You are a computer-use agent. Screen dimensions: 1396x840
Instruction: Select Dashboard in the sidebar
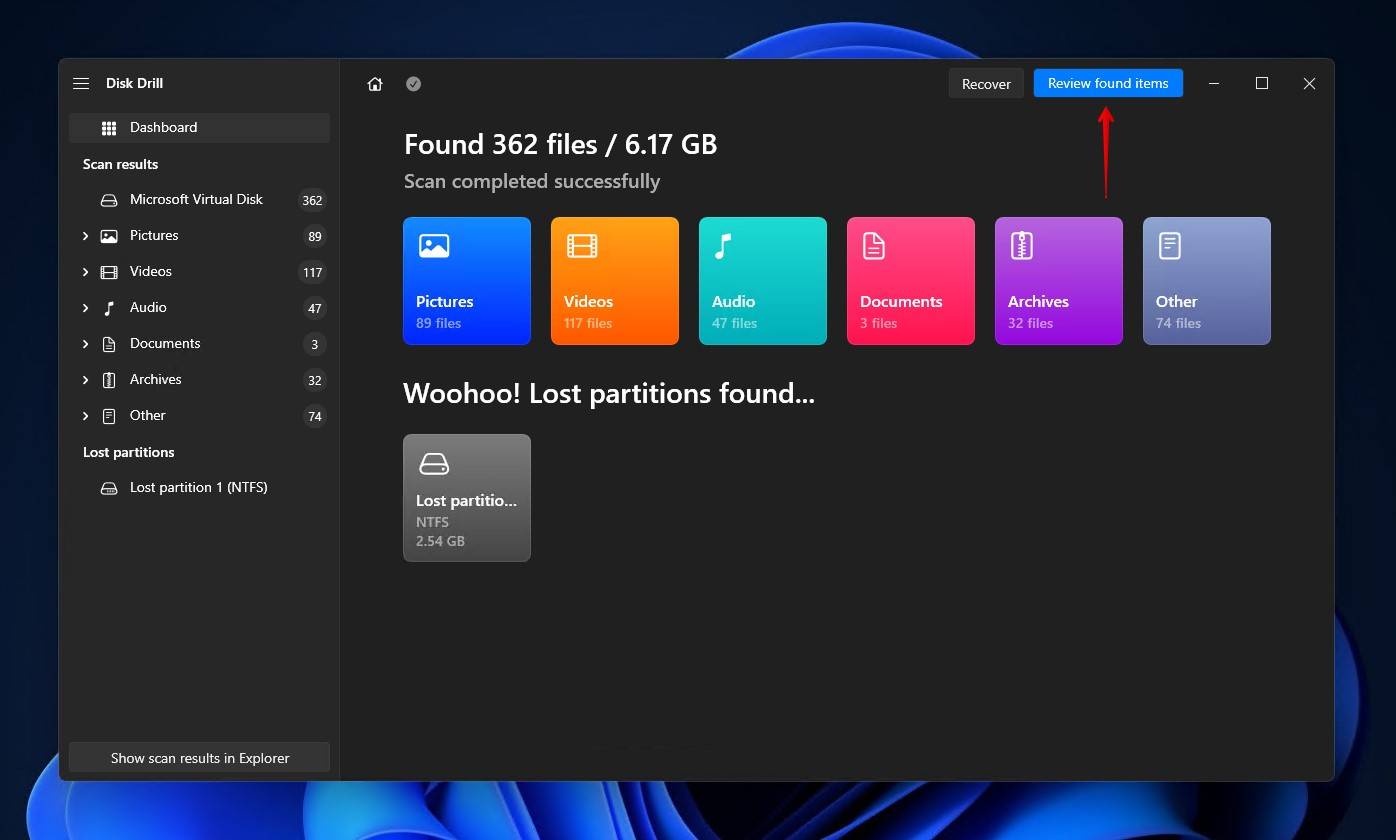[x=163, y=127]
